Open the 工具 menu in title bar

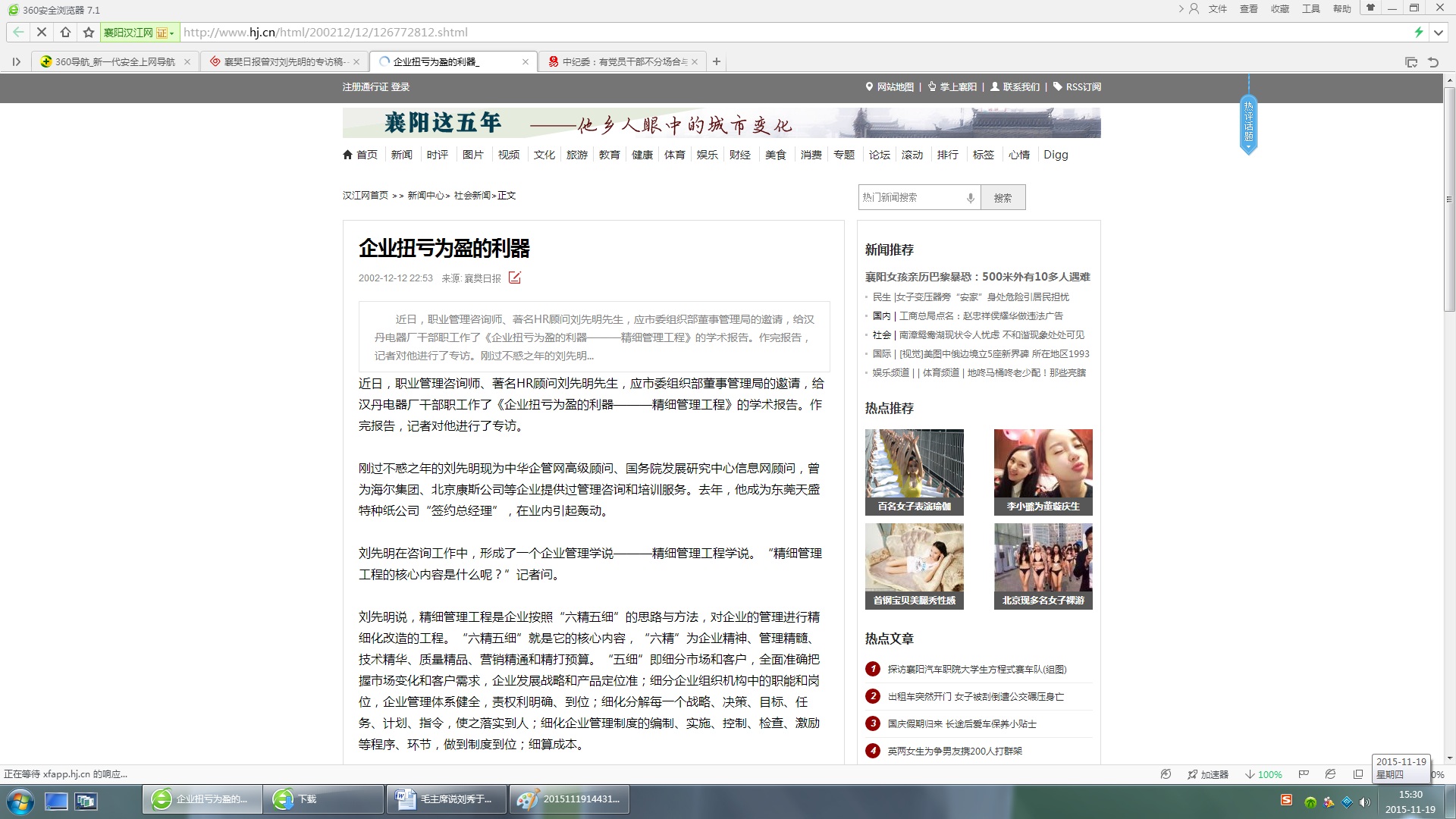pyautogui.click(x=1310, y=8)
